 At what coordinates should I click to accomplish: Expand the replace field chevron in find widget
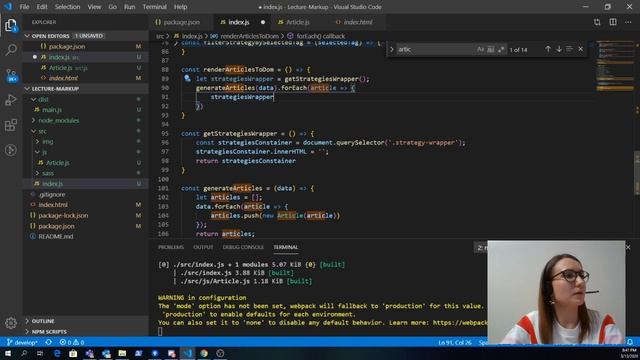click(391, 49)
